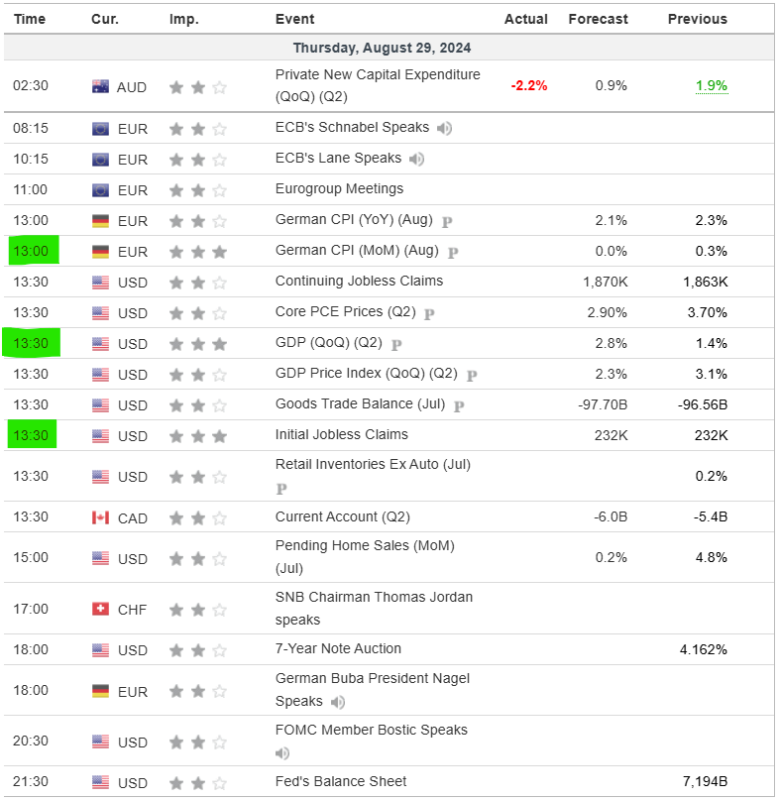Click preliminary icon next to GDP (QoQ) (Q2)

(x=396, y=344)
